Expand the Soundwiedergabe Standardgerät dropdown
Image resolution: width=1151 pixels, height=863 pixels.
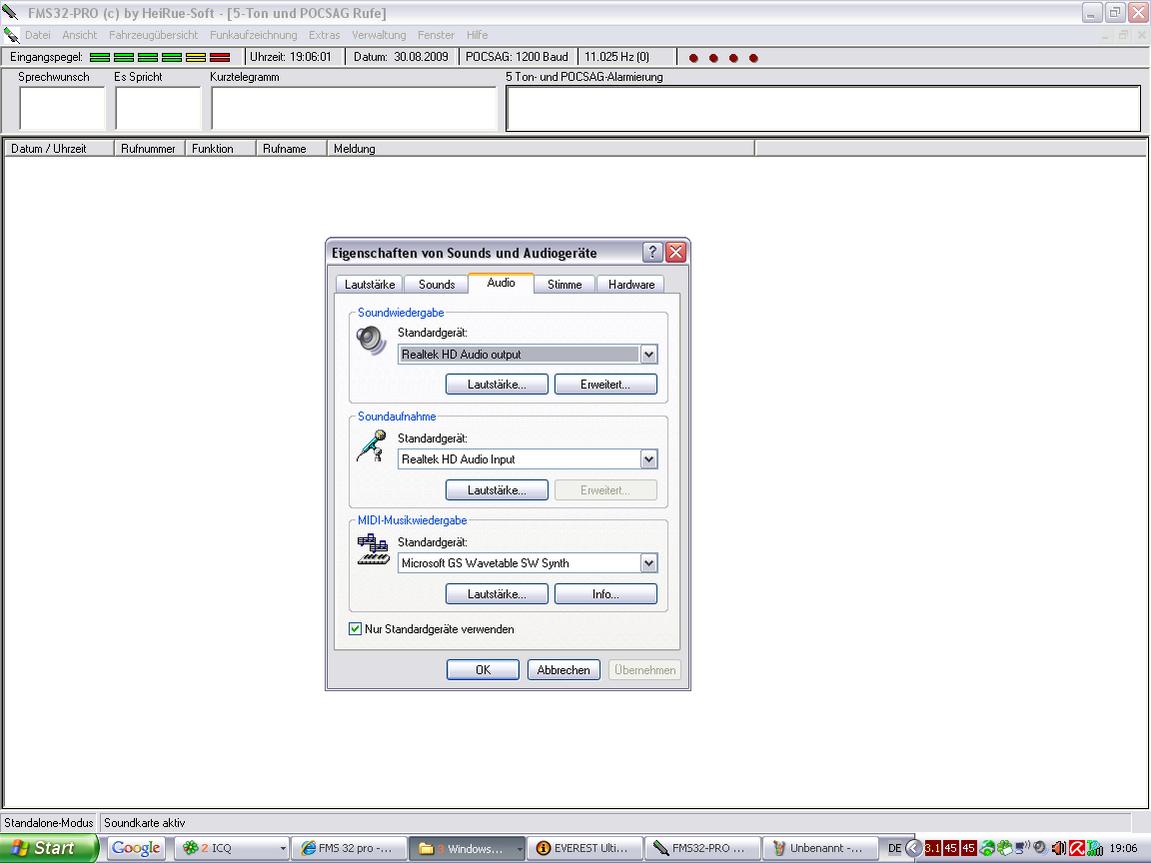pos(649,354)
